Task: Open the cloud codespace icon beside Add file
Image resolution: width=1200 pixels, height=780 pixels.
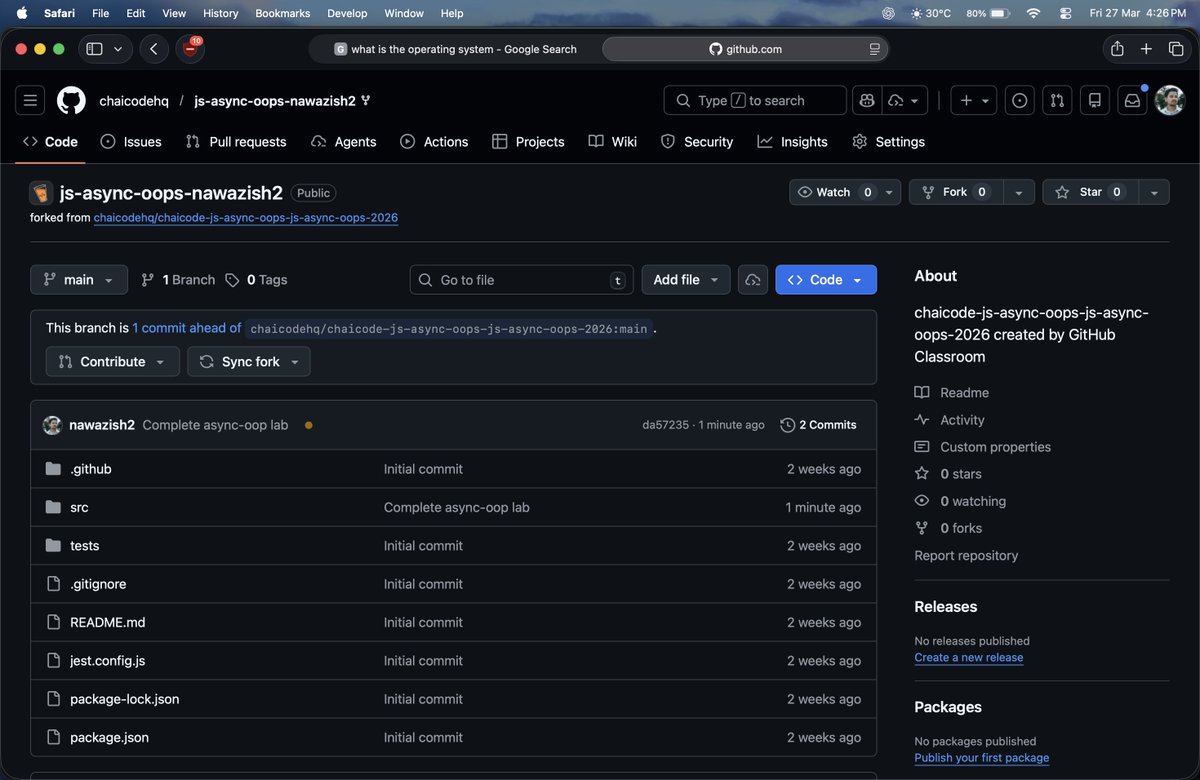Action: [753, 280]
